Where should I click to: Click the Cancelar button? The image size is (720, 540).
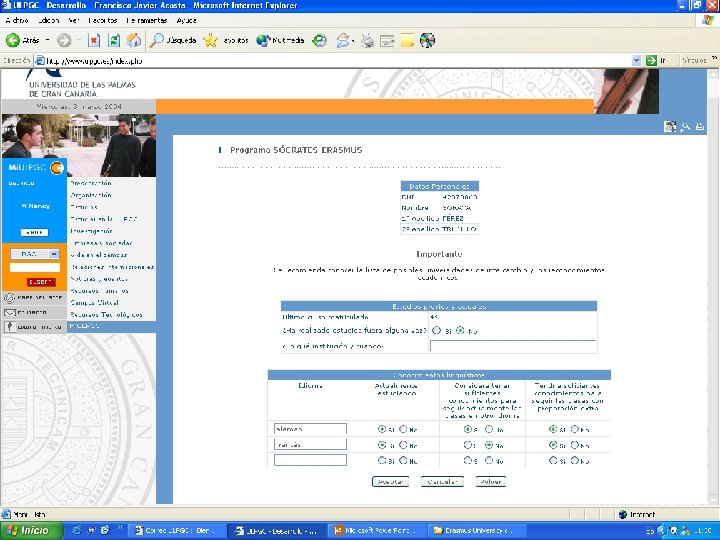pos(442,482)
